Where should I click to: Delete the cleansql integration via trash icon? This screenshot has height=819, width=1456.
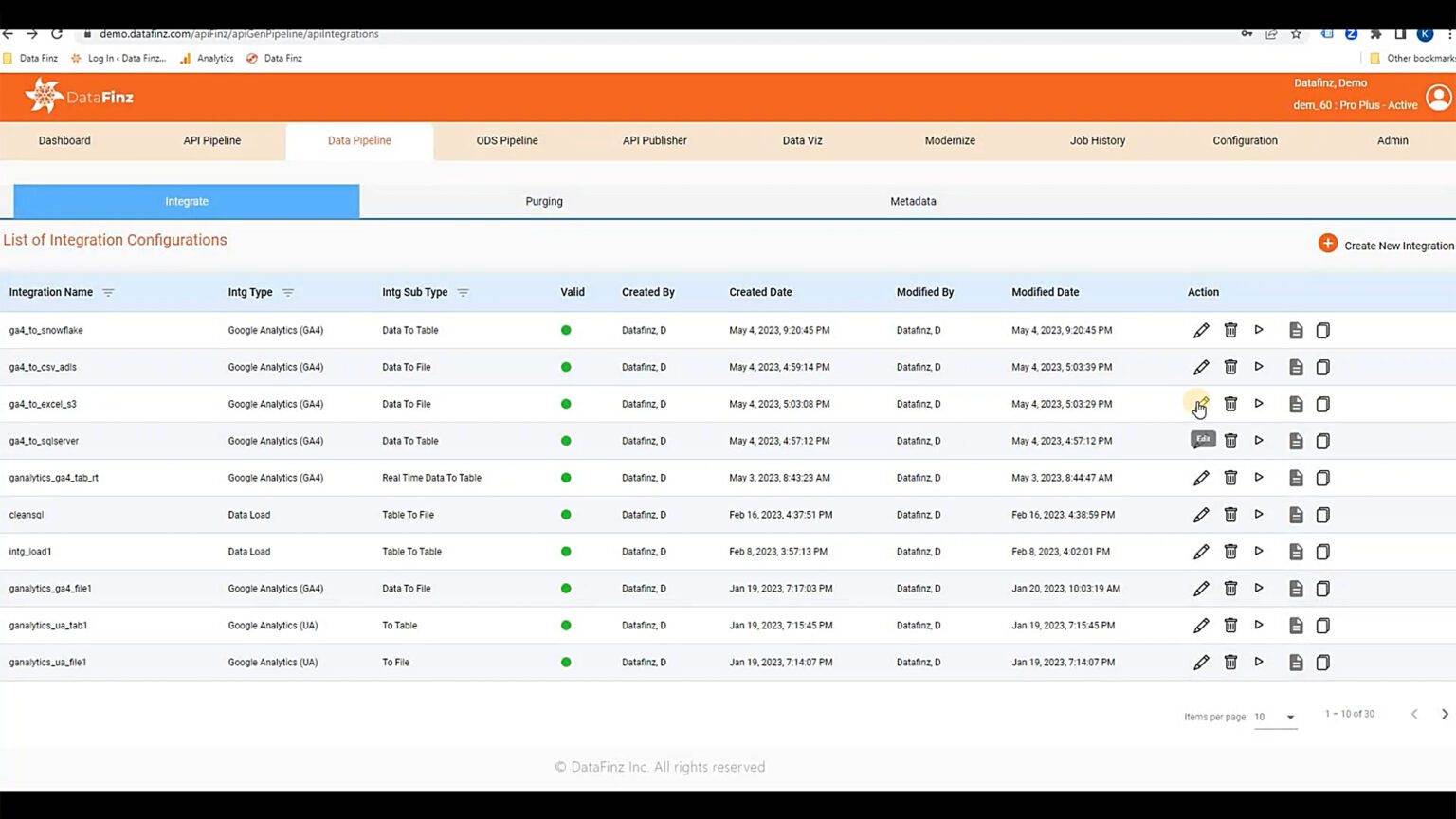[1230, 515]
